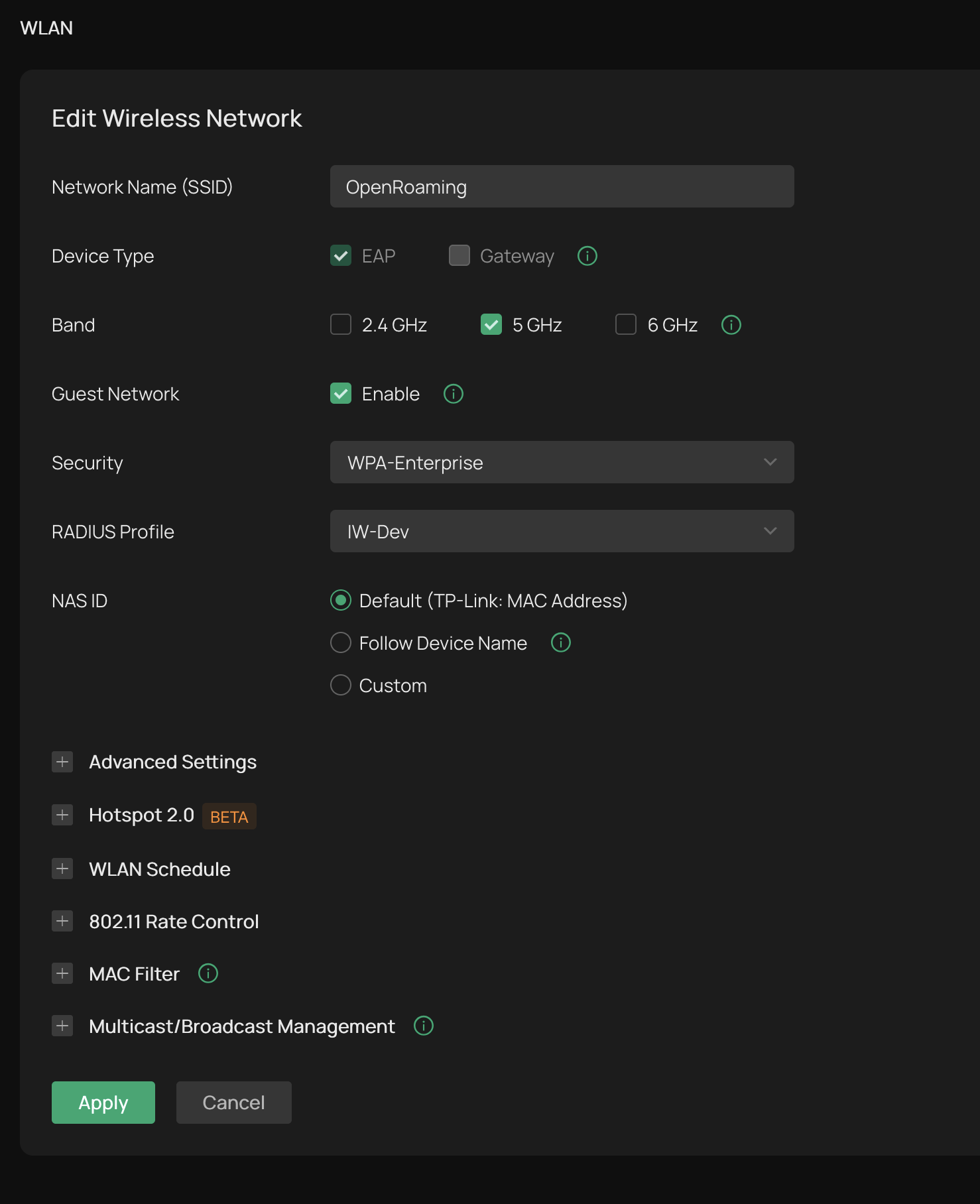Click the Cancel button
This screenshot has height=1204, width=980.
pos(233,1103)
